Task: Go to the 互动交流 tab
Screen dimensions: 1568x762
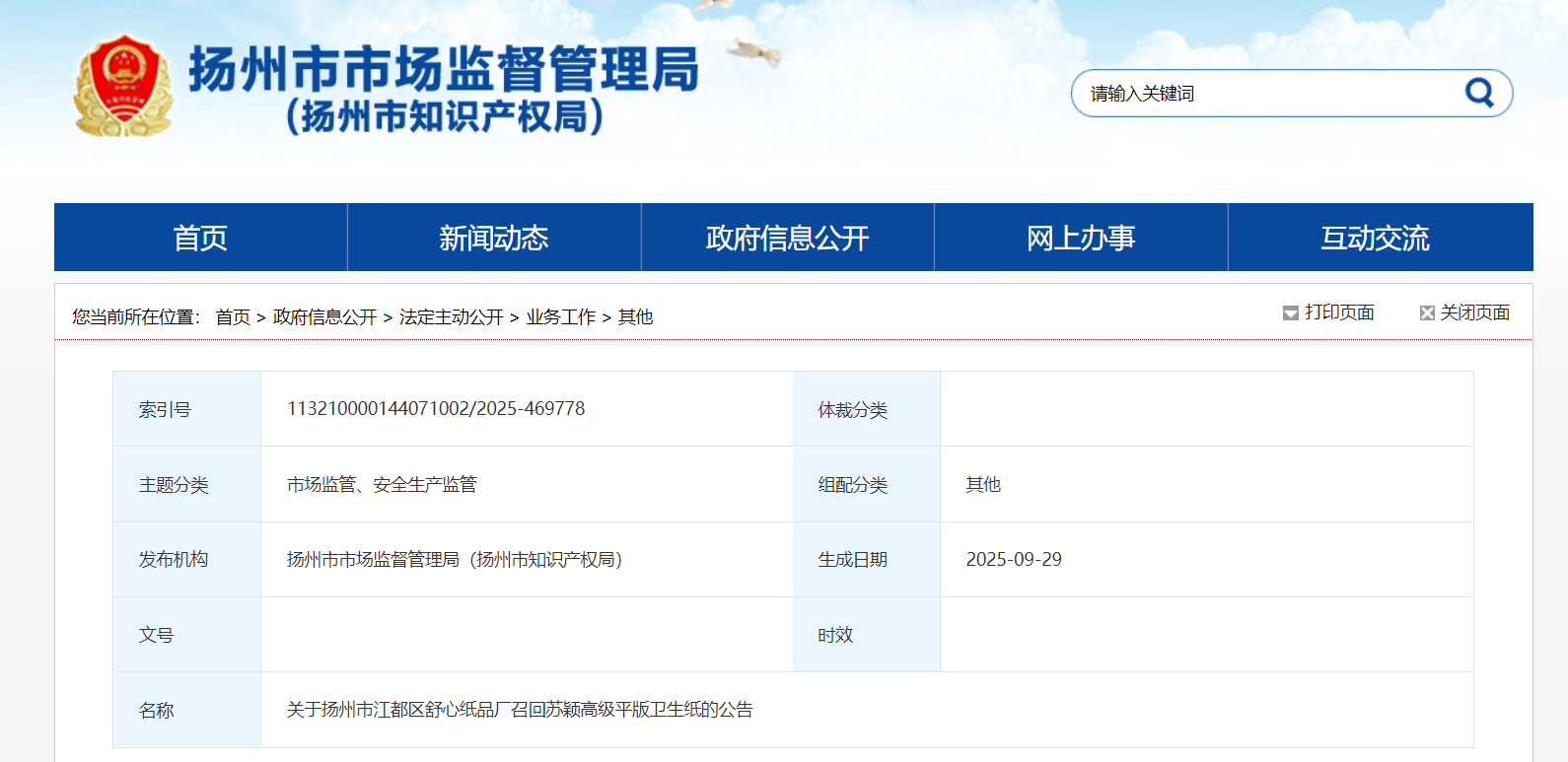Action: click(x=1375, y=238)
